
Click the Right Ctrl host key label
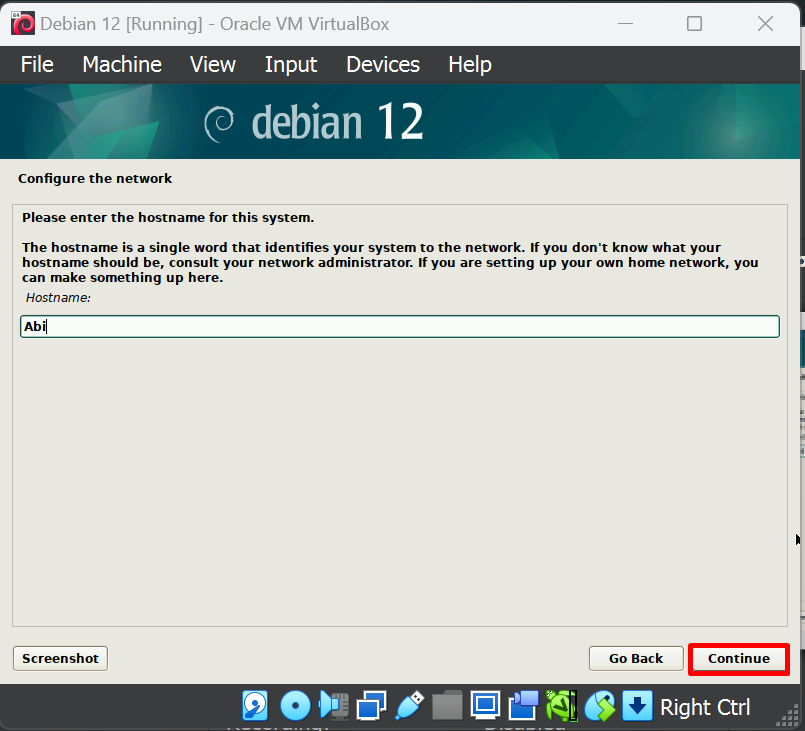[705, 707]
